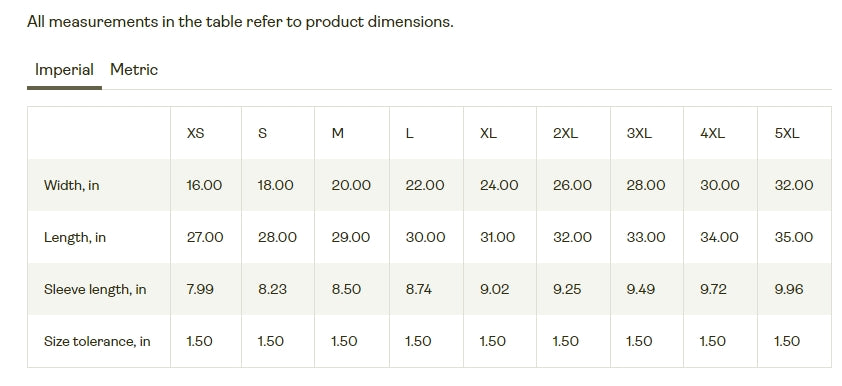The image size is (842, 386).
Task: Click the 16.00 width value for XS
Action: point(204,185)
